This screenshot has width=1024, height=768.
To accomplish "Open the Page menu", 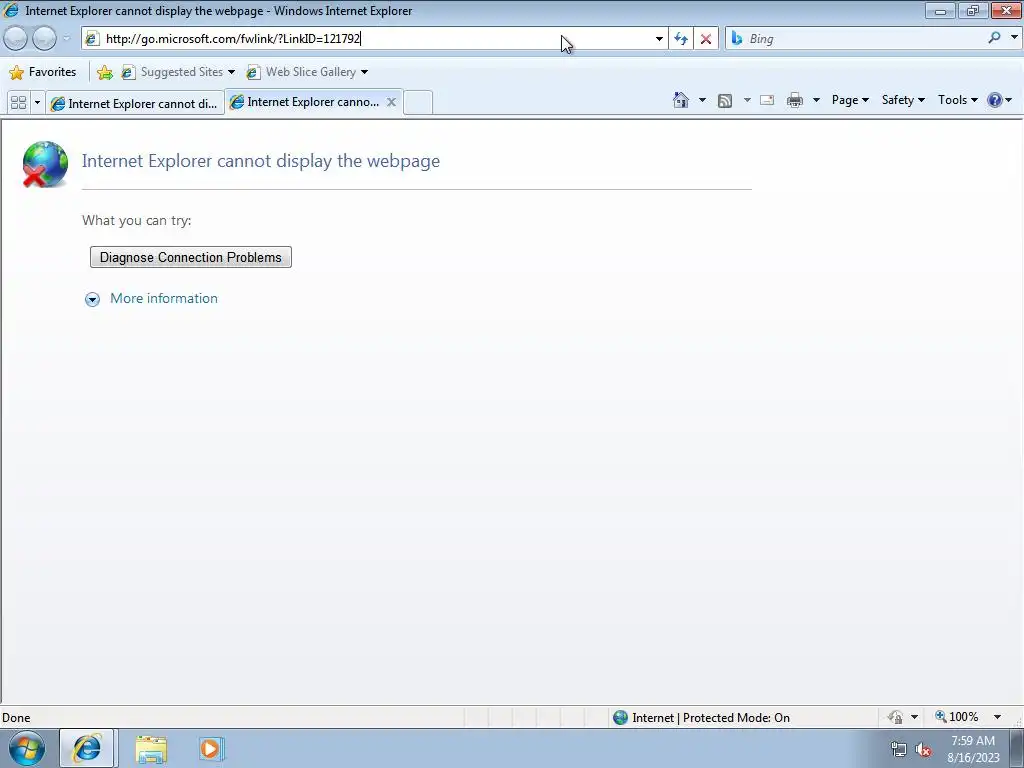I will pos(850,100).
